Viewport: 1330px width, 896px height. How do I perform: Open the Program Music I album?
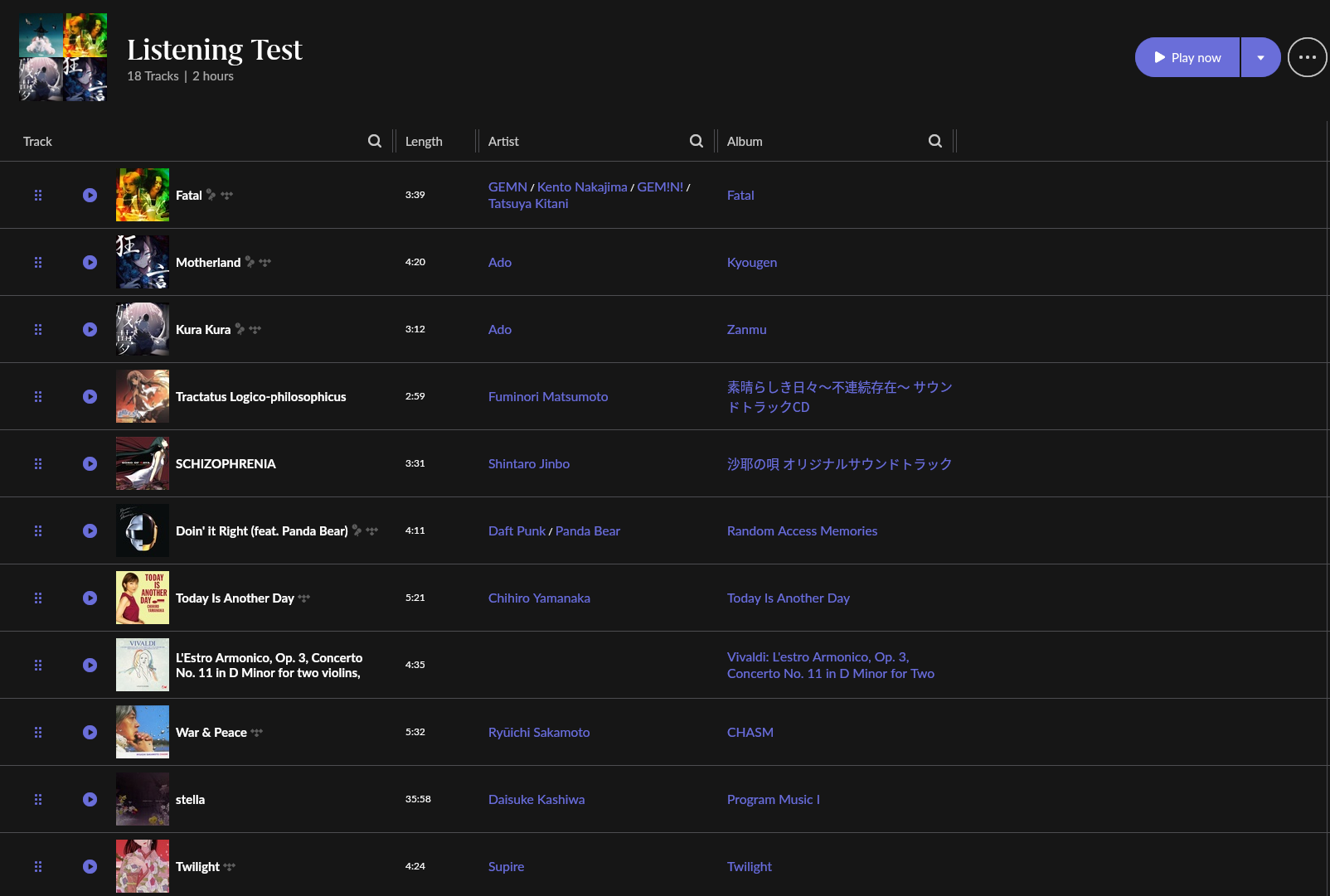pyautogui.click(x=774, y=800)
